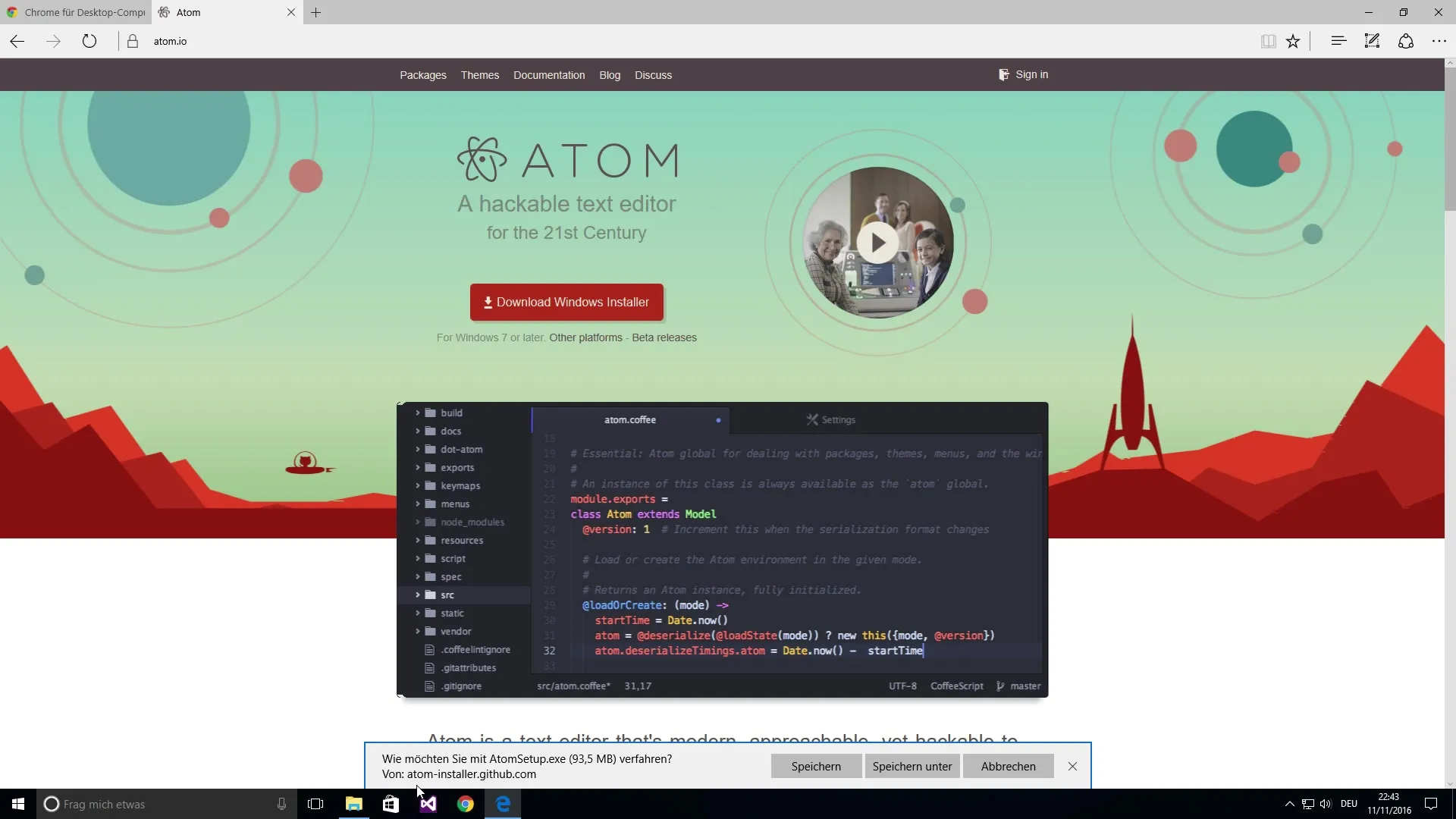Image resolution: width=1456 pixels, height=819 pixels.
Task: Close the Atom tab
Action: 291,12
